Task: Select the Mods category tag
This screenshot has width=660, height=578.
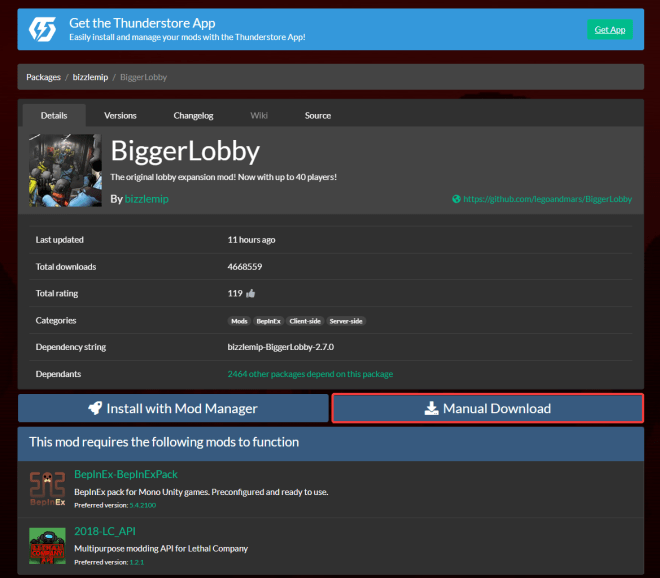Action: [x=239, y=321]
